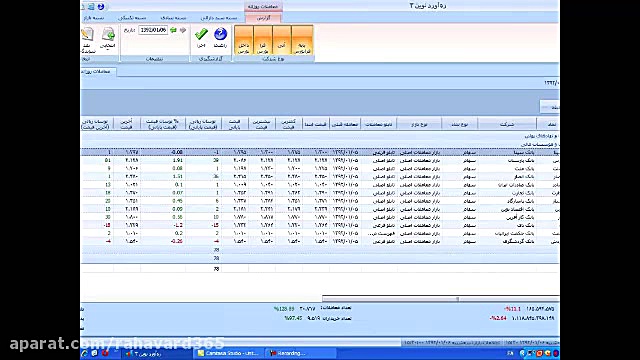640x360 pixels.
Task: Click the FA language indicator in the taskbar
Action: pos(510,353)
